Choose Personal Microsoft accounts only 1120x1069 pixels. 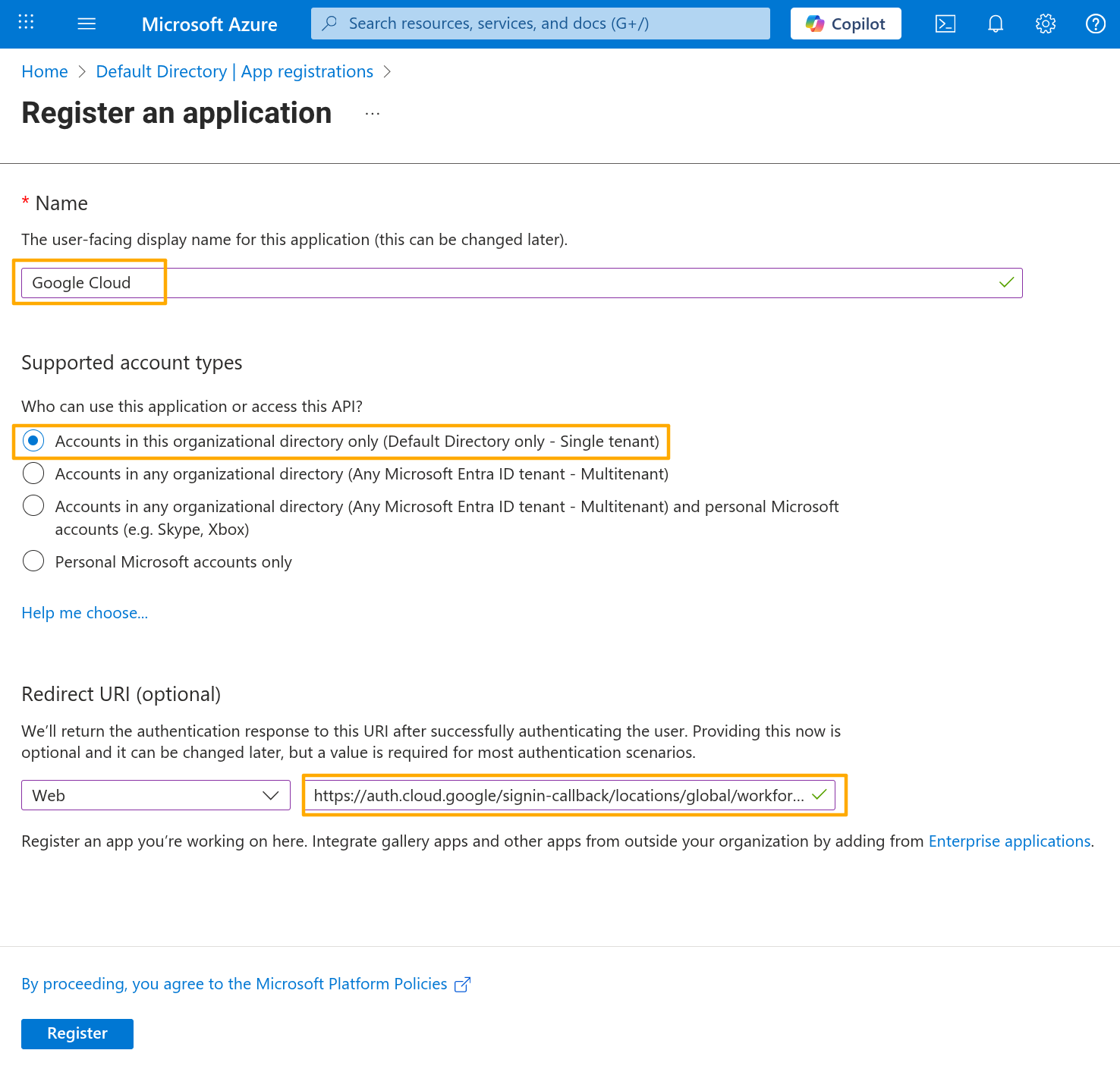point(33,561)
